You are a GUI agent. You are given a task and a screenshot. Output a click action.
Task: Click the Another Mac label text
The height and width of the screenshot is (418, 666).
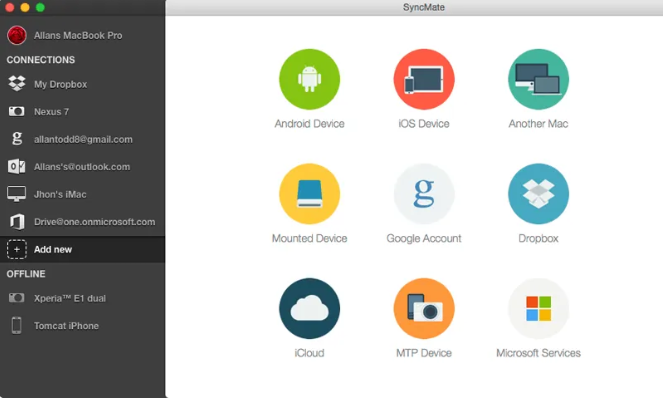point(538,124)
